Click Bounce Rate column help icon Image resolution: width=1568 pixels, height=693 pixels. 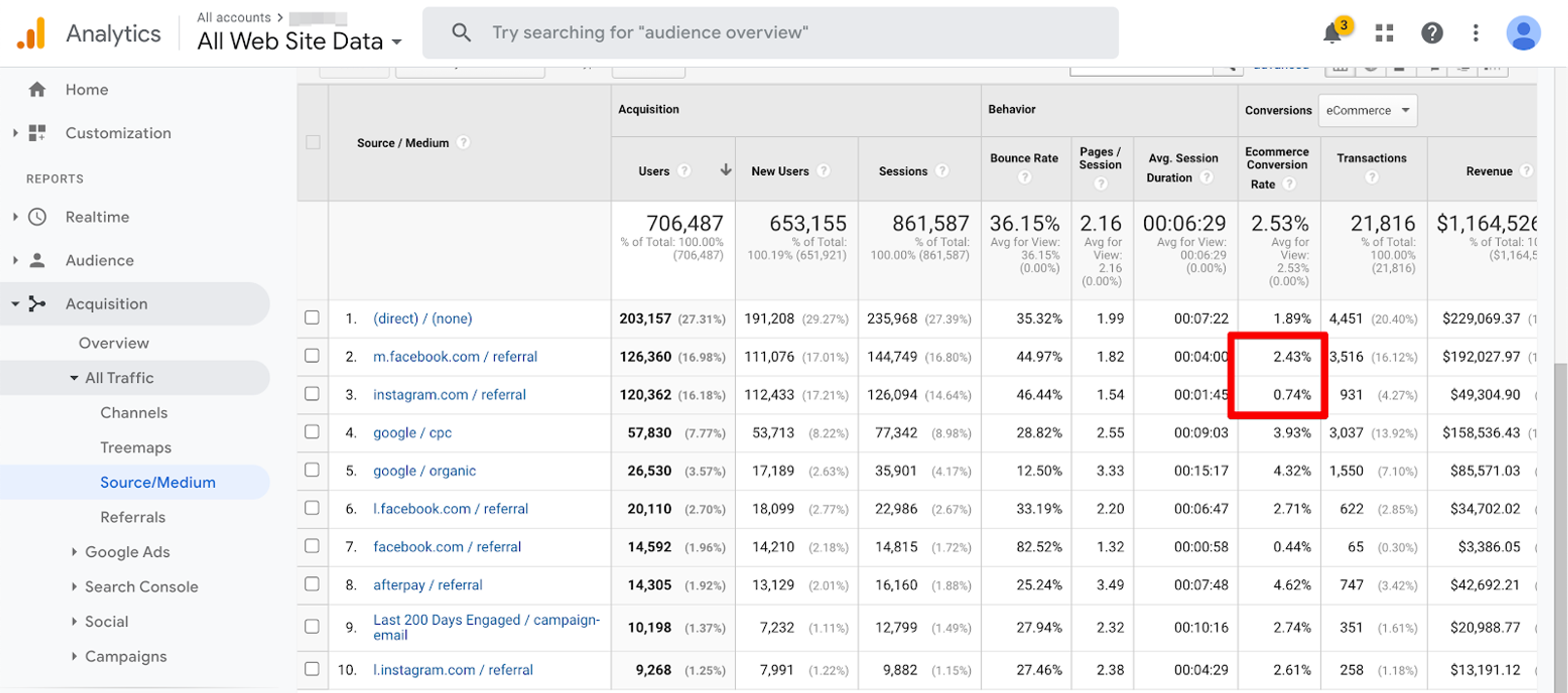1025,177
